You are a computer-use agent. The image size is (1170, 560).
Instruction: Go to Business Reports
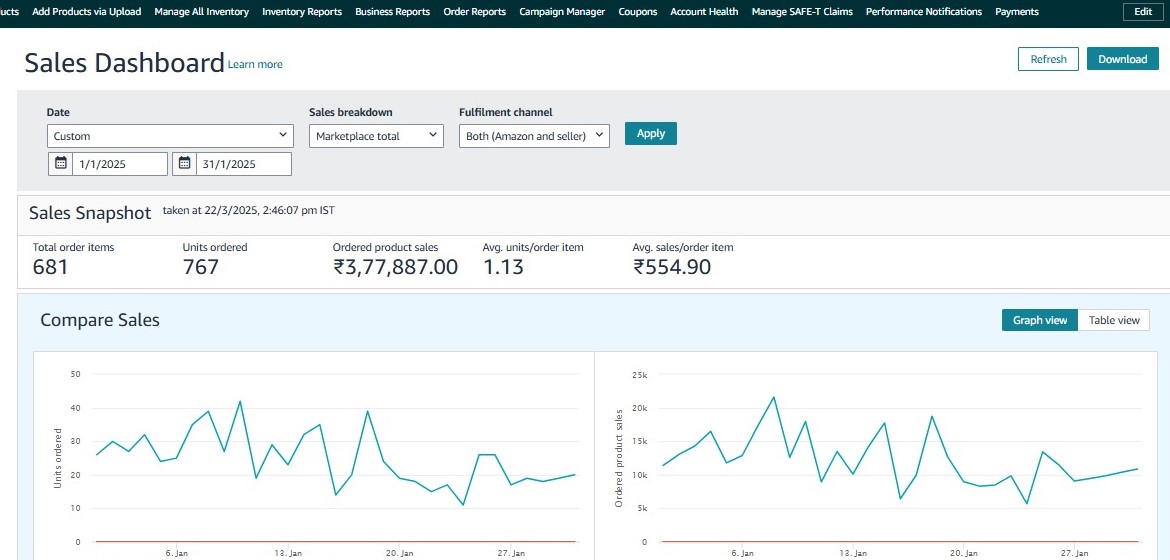[392, 12]
